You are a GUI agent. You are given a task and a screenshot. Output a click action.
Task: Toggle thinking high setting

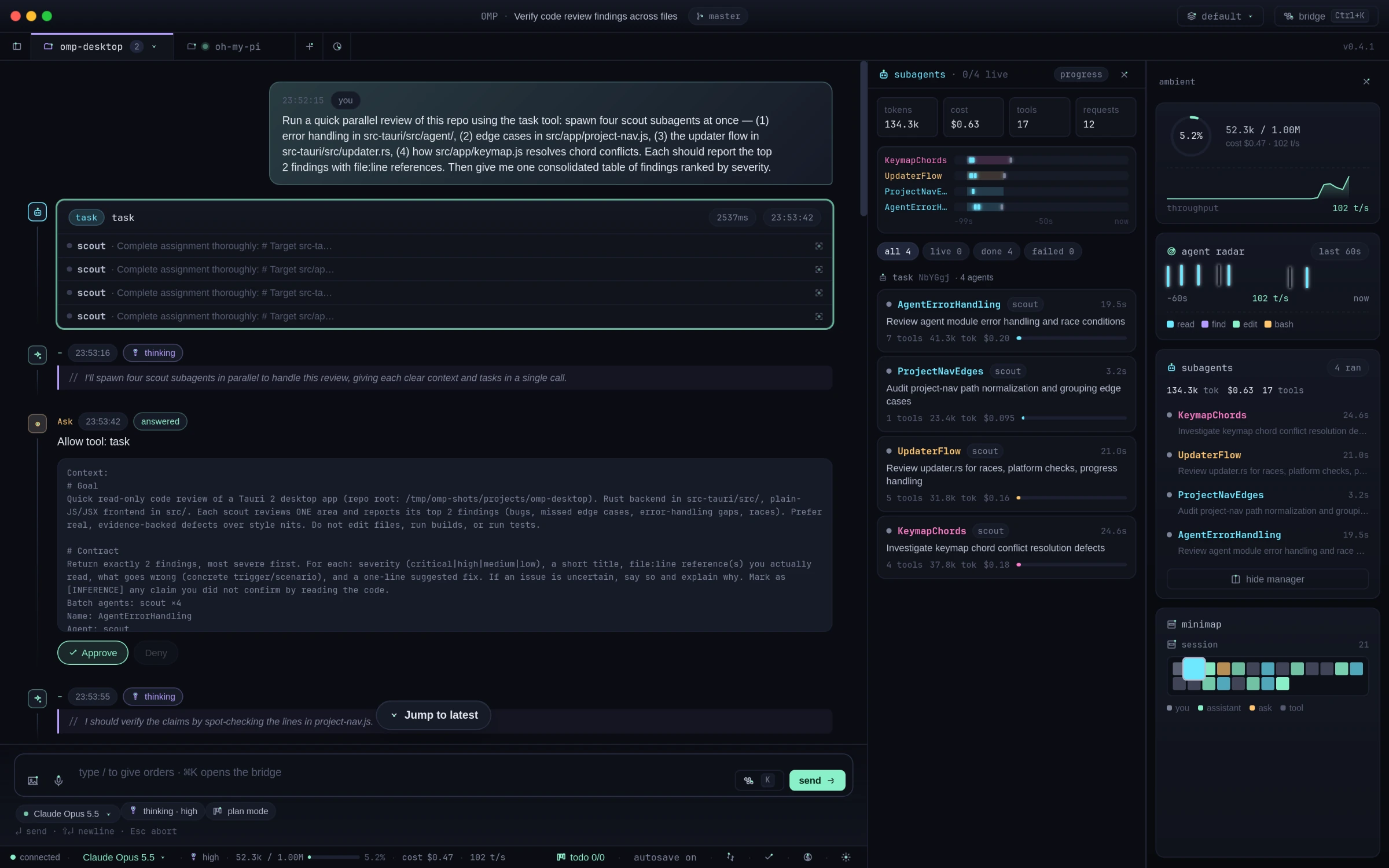click(164, 811)
